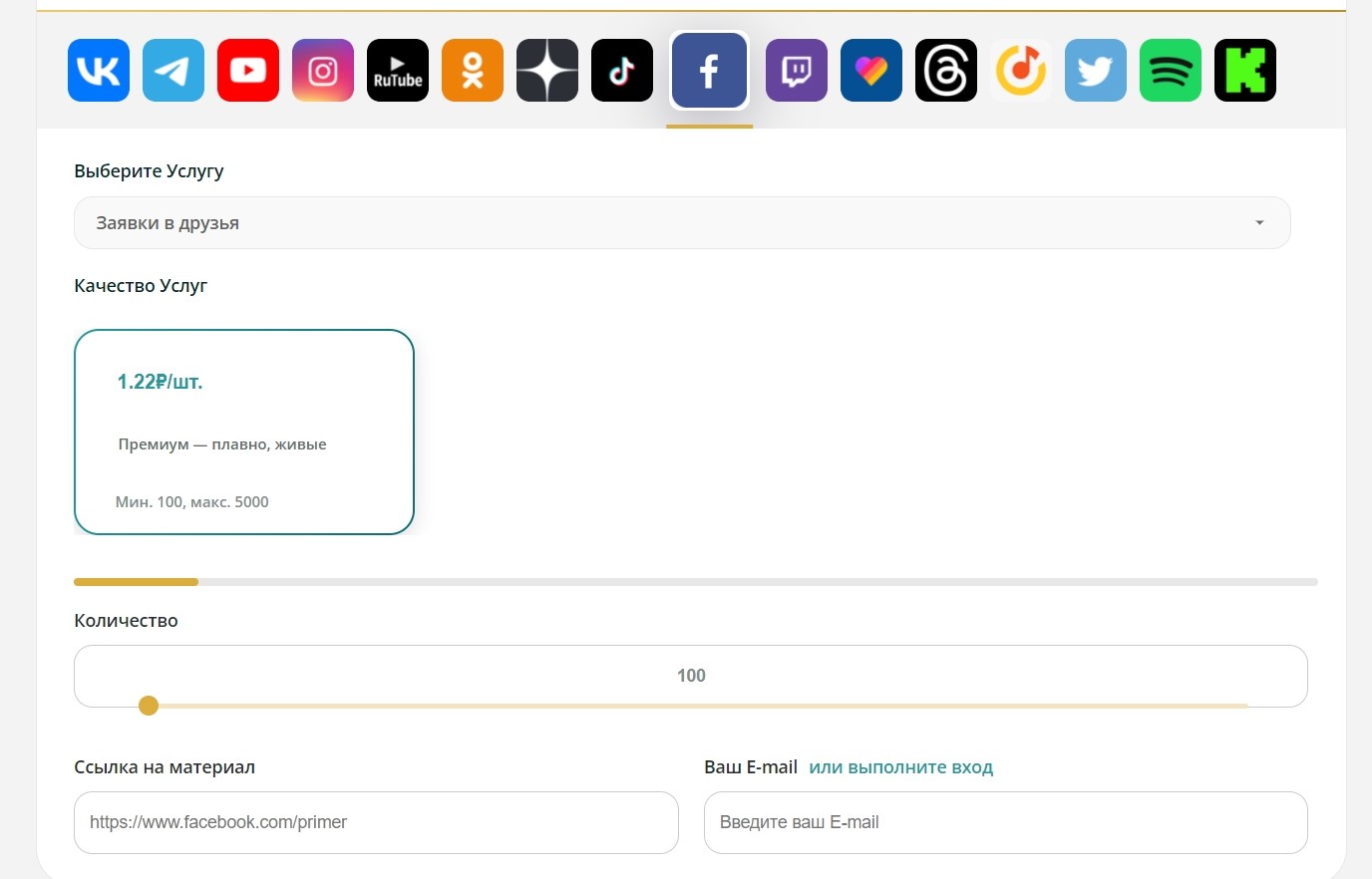The image size is (1372, 879).
Task: Expand the 'Заявки в друзья' service dropdown
Action: (x=682, y=223)
